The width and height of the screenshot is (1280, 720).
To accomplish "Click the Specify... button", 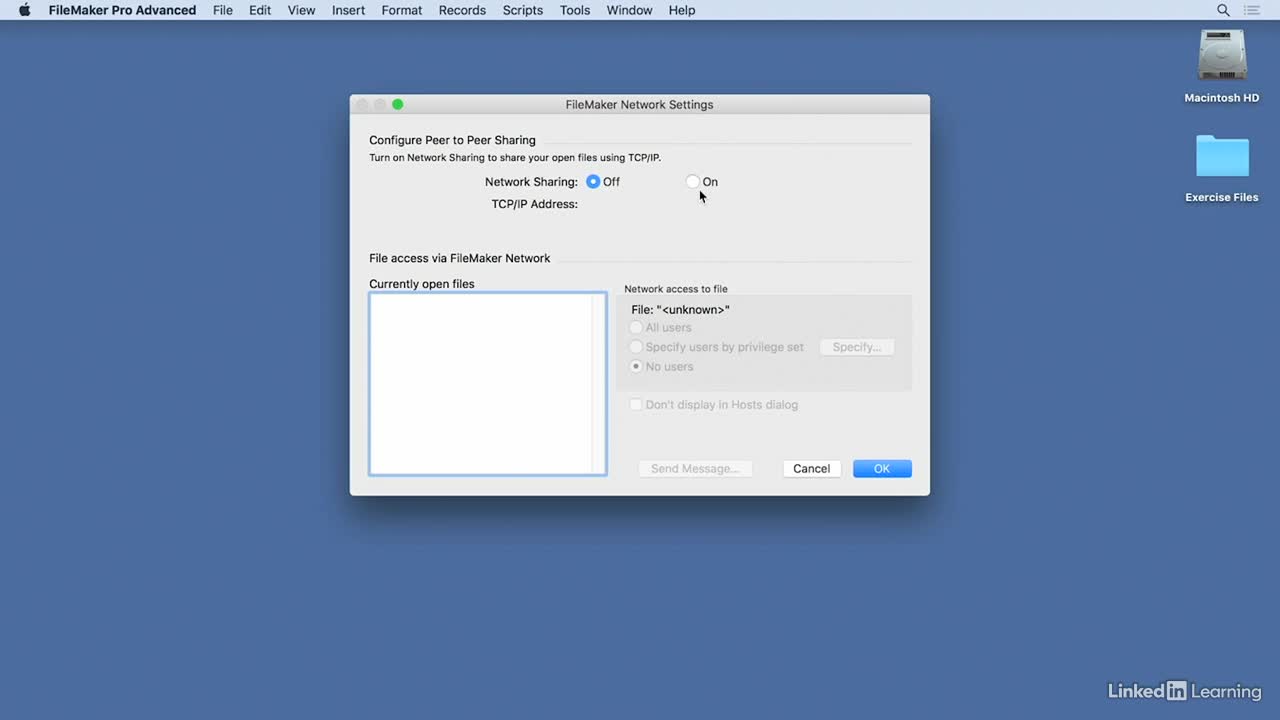I will click(857, 347).
